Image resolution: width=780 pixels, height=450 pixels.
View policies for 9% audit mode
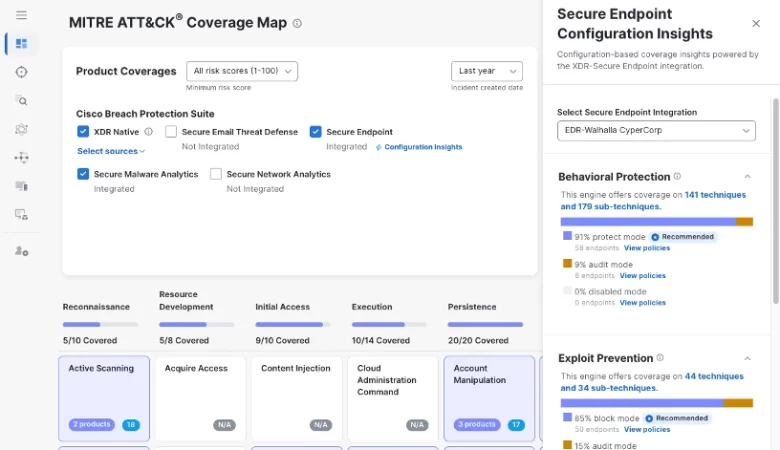tap(642, 275)
